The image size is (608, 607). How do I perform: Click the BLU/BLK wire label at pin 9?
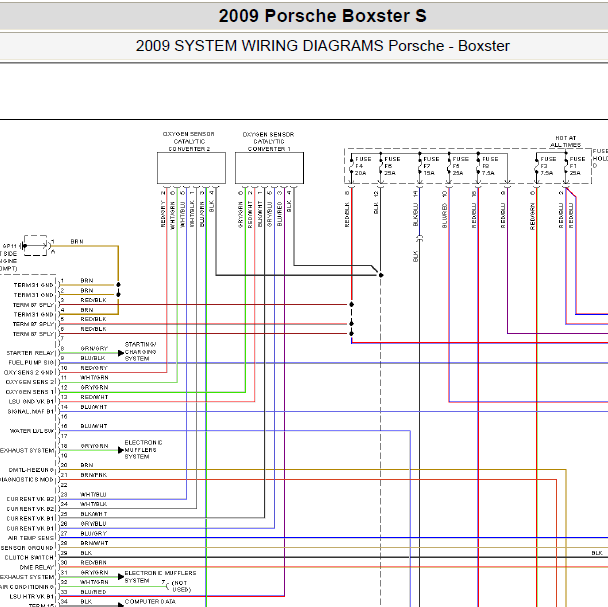click(93, 358)
